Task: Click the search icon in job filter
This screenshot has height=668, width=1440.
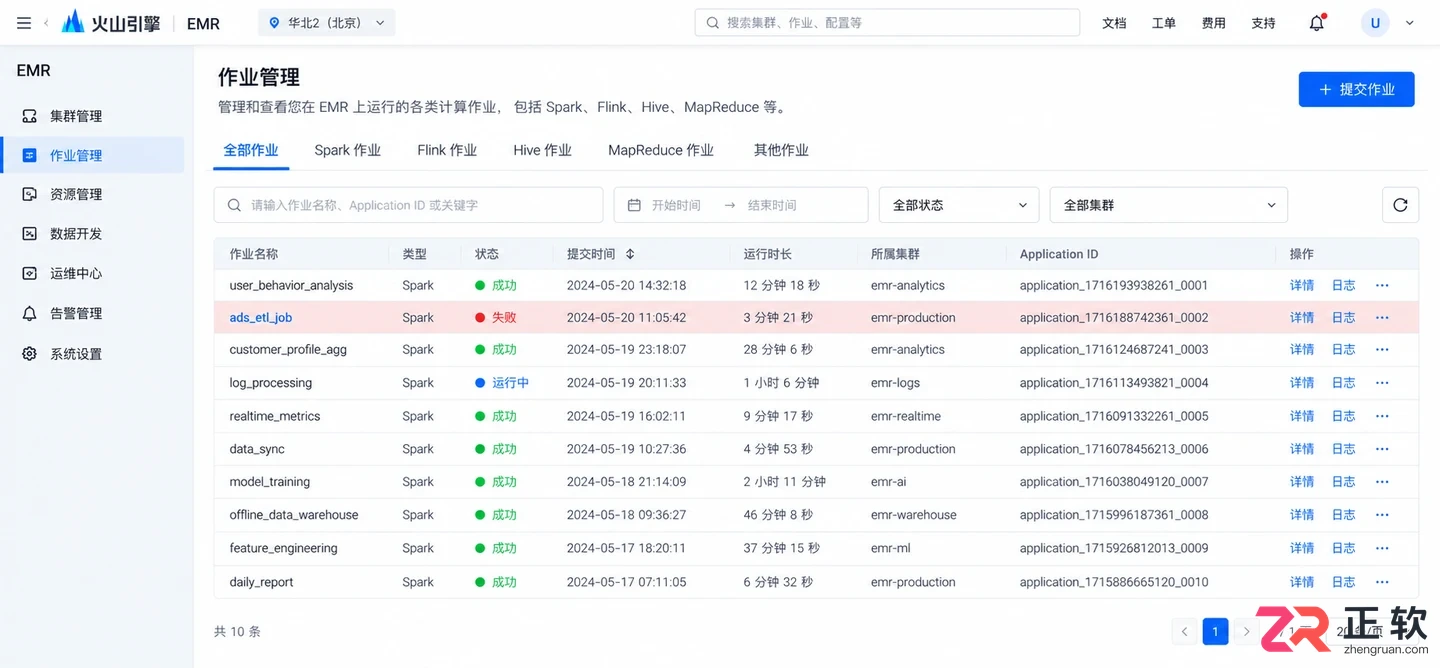Action: pos(234,205)
